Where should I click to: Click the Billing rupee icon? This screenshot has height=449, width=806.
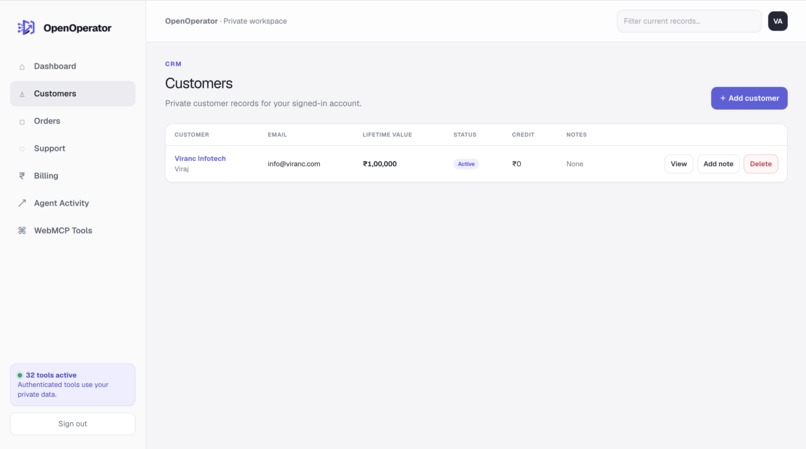coord(22,175)
